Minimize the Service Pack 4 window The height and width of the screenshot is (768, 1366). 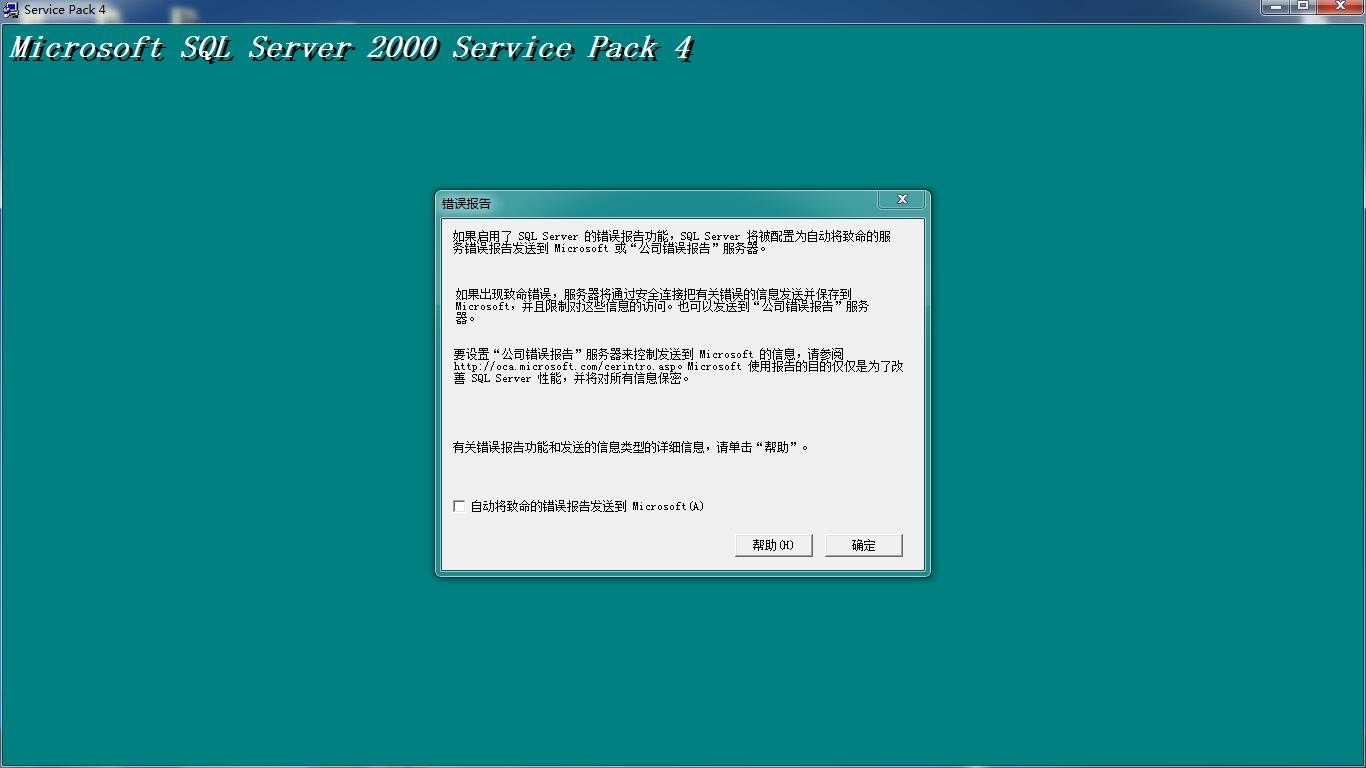pyautogui.click(x=1277, y=7)
